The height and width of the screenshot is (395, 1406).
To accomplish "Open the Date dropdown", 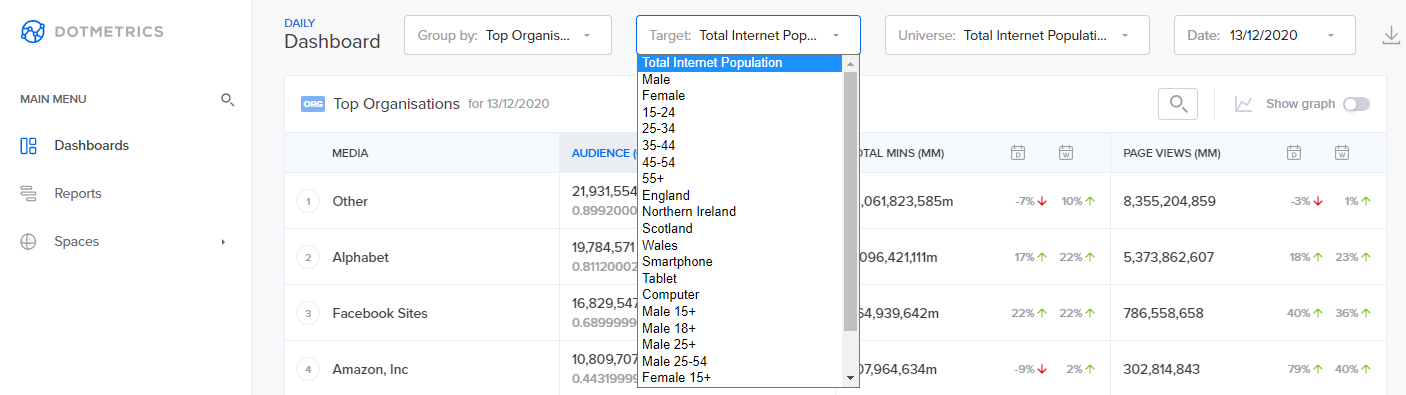I will tap(1264, 35).
